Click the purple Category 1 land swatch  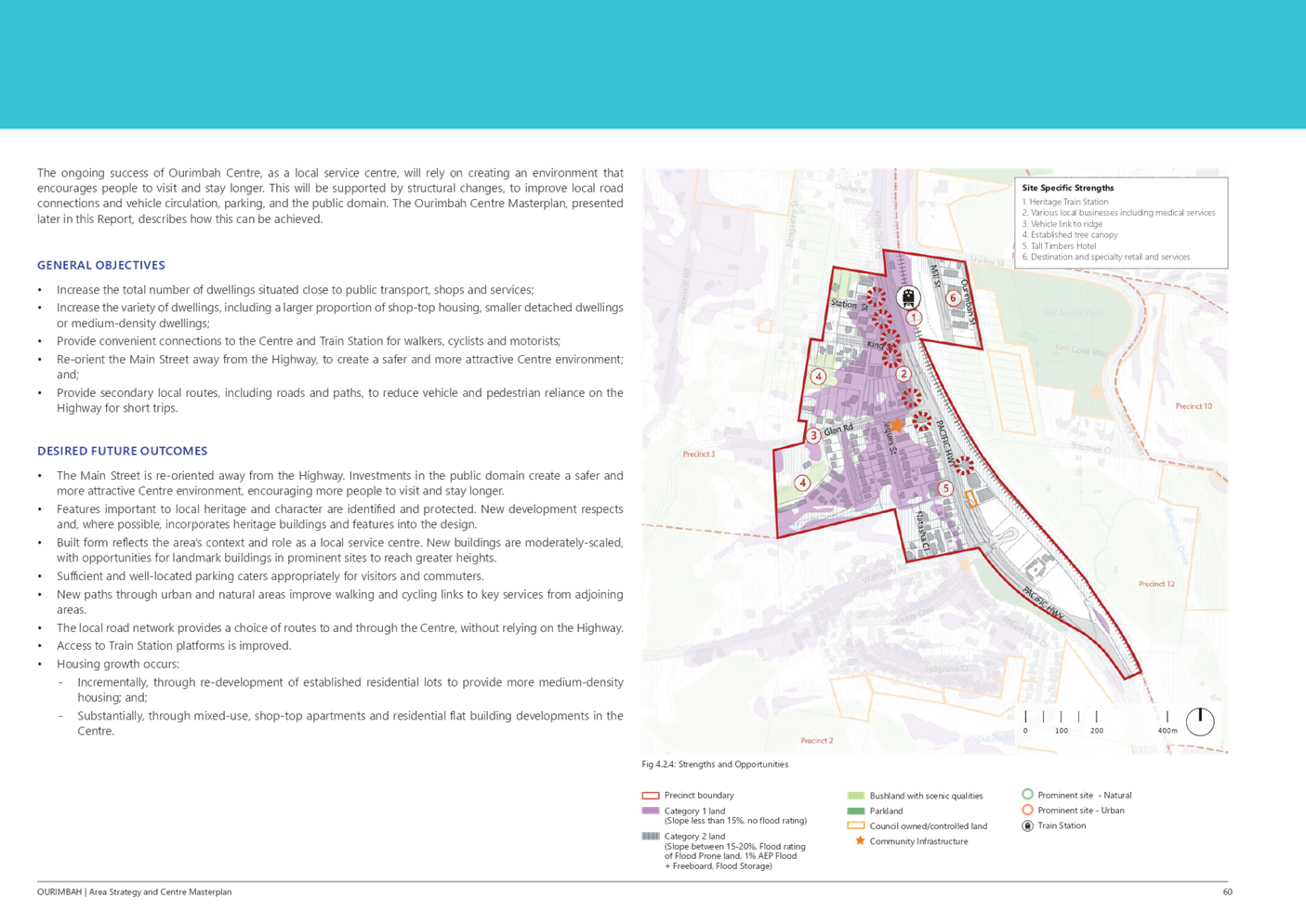tap(651, 812)
